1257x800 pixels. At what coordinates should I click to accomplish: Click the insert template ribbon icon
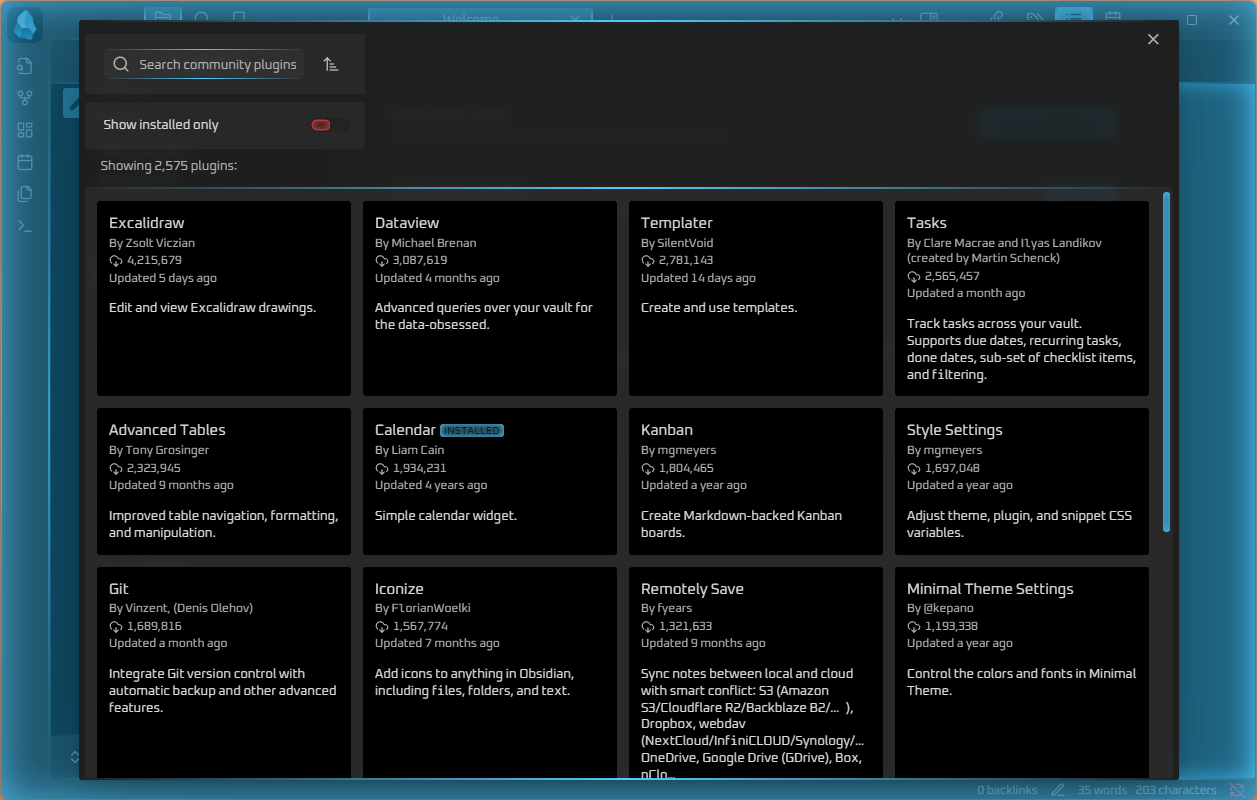tap(25, 194)
